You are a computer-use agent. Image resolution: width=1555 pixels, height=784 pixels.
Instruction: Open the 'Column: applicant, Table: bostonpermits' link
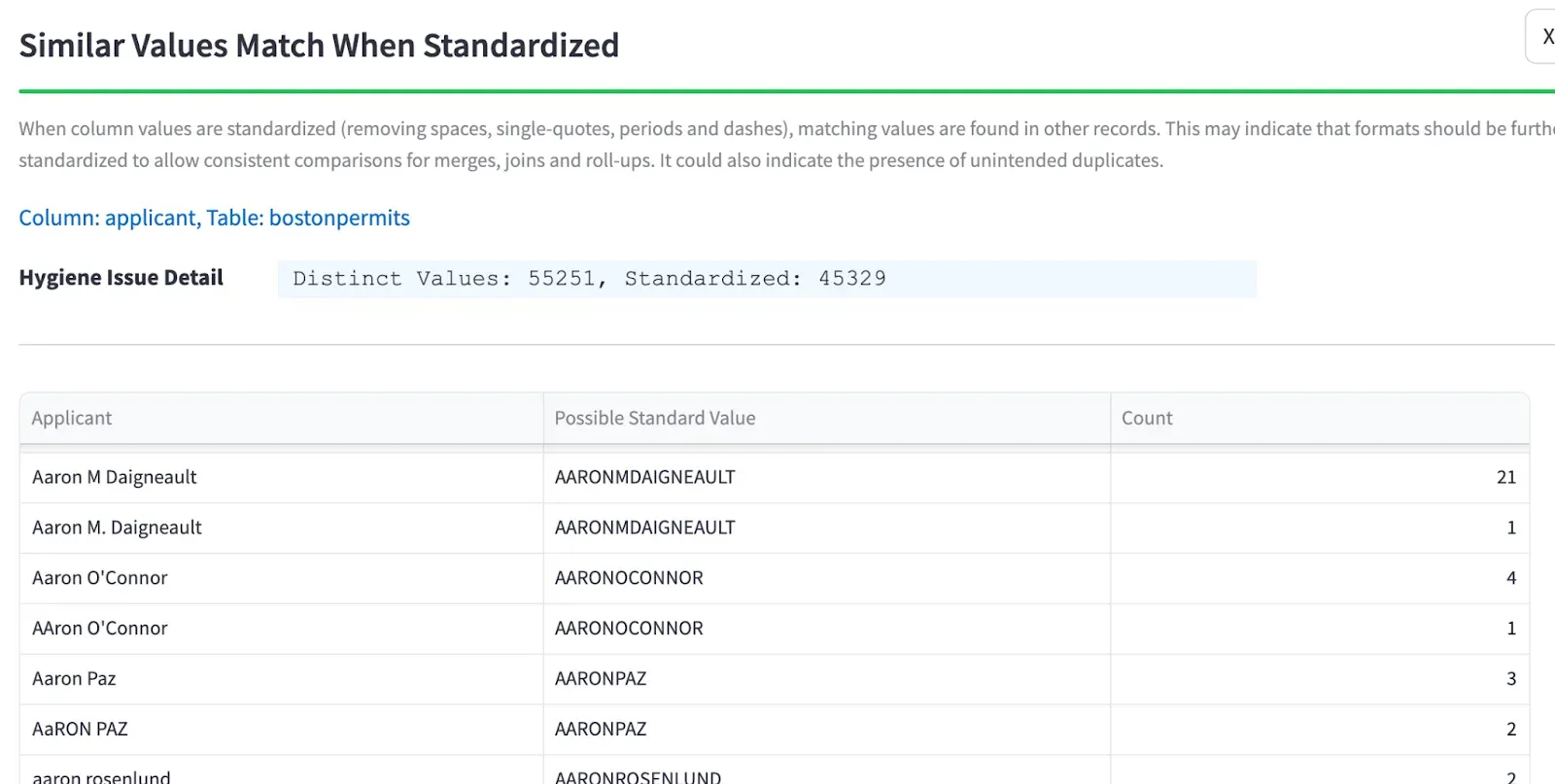click(214, 218)
